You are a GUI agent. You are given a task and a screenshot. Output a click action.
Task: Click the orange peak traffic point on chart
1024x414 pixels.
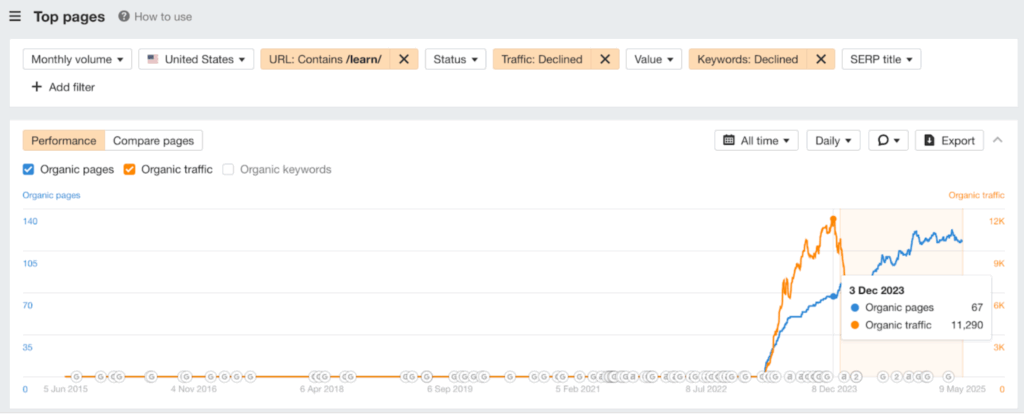tap(833, 218)
